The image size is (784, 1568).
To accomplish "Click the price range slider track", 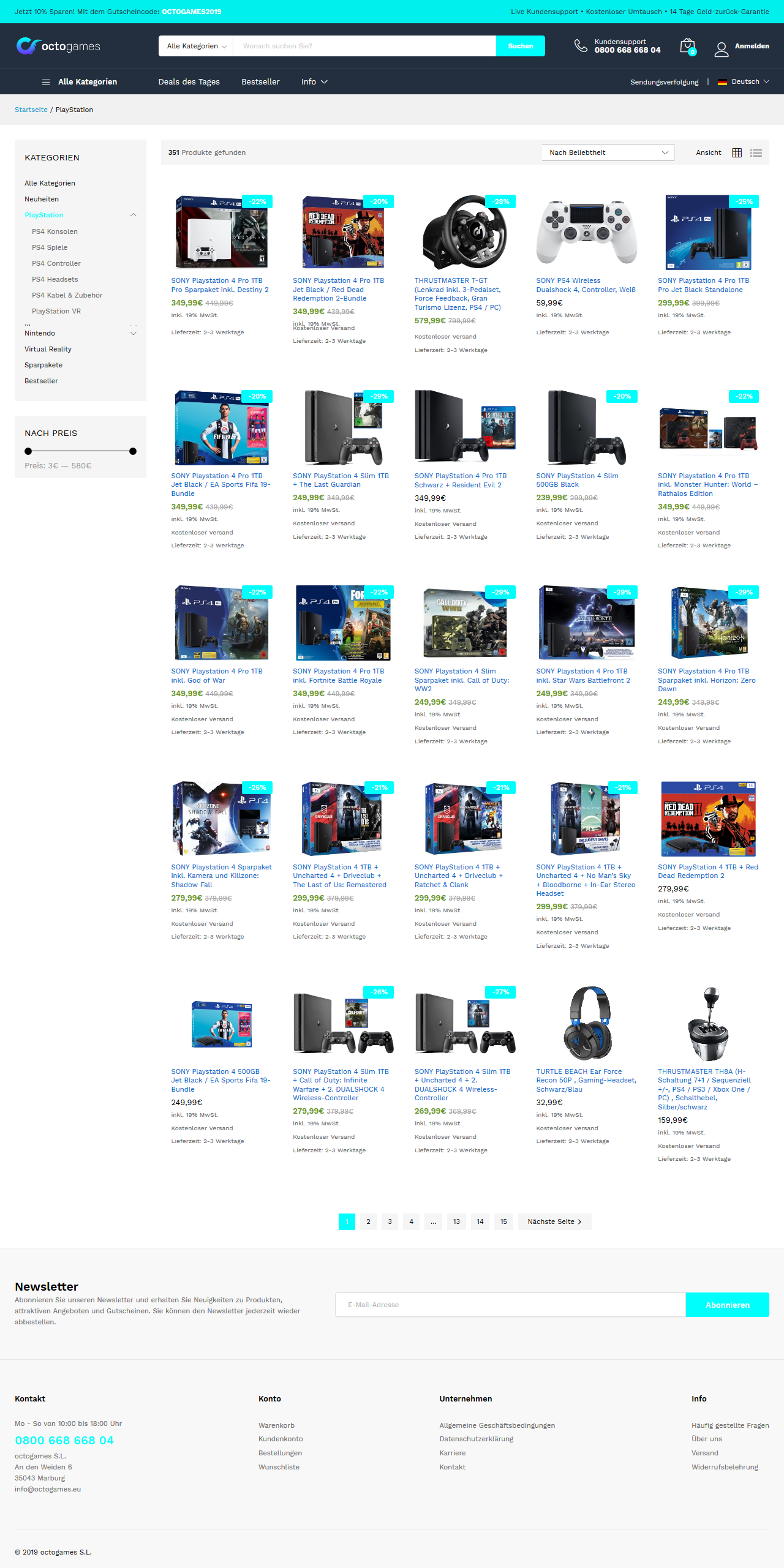I will 80,451.
